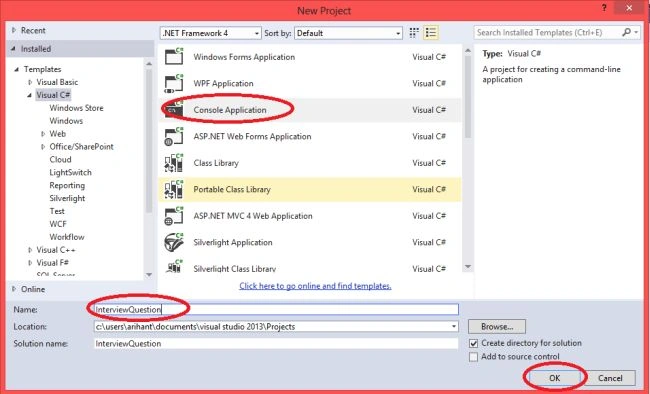Select Cloud in template tree
Viewport: 650px width, 394px height.
click(x=60, y=159)
